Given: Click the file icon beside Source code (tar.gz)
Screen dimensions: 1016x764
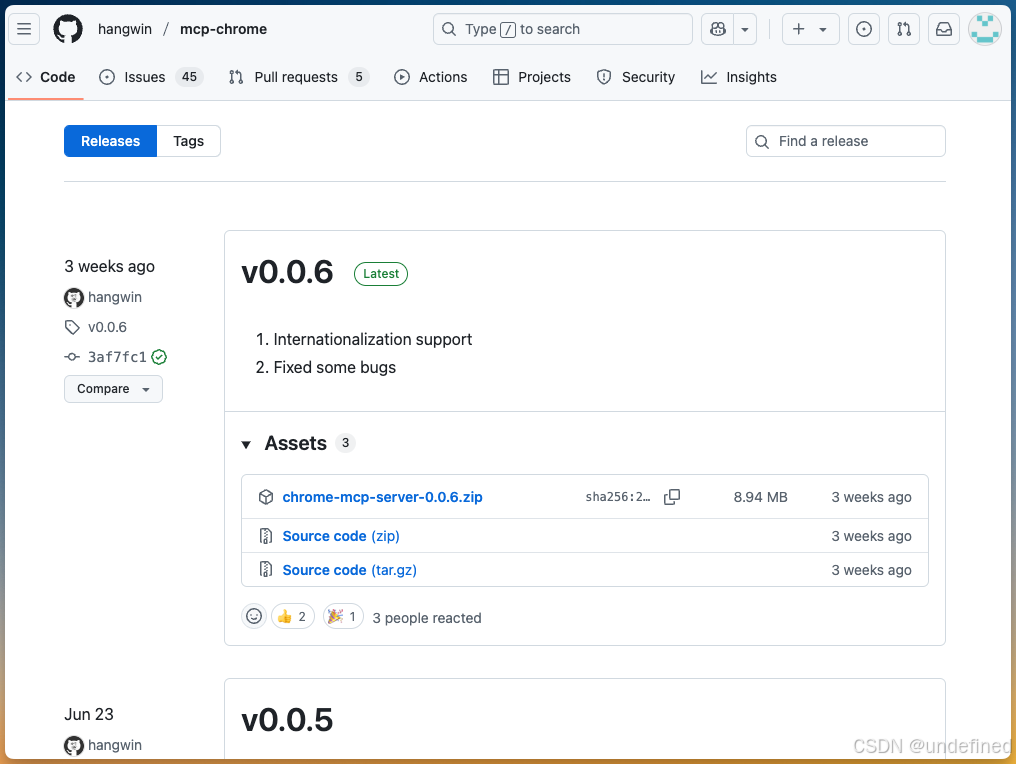Looking at the screenshot, I should (266, 570).
